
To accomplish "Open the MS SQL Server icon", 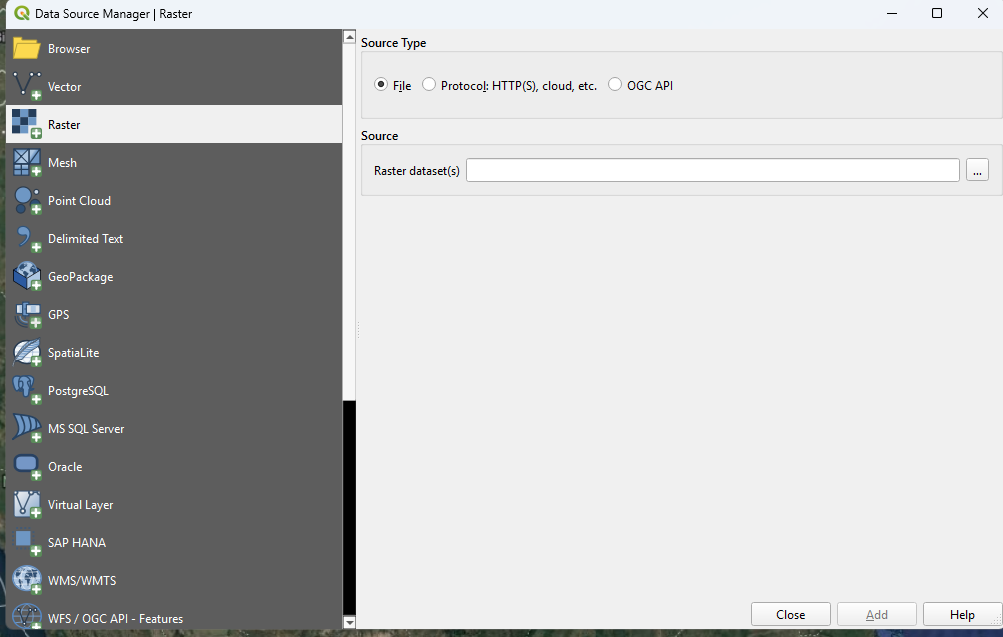I will pyautogui.click(x=26, y=429).
